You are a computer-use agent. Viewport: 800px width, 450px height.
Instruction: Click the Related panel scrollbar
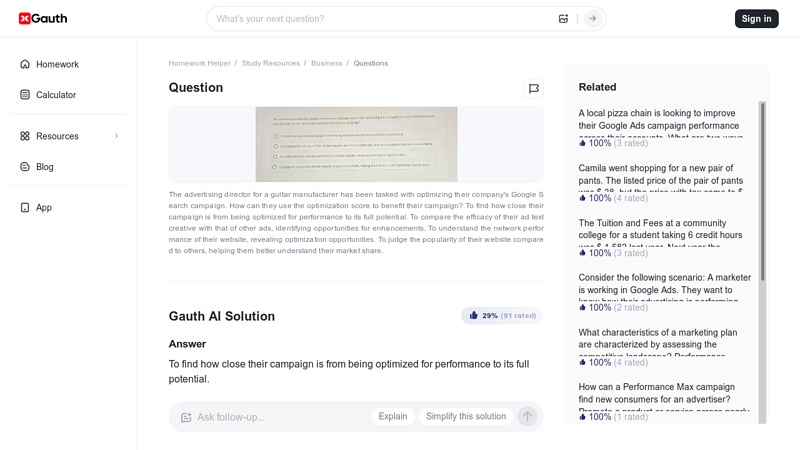tap(763, 191)
